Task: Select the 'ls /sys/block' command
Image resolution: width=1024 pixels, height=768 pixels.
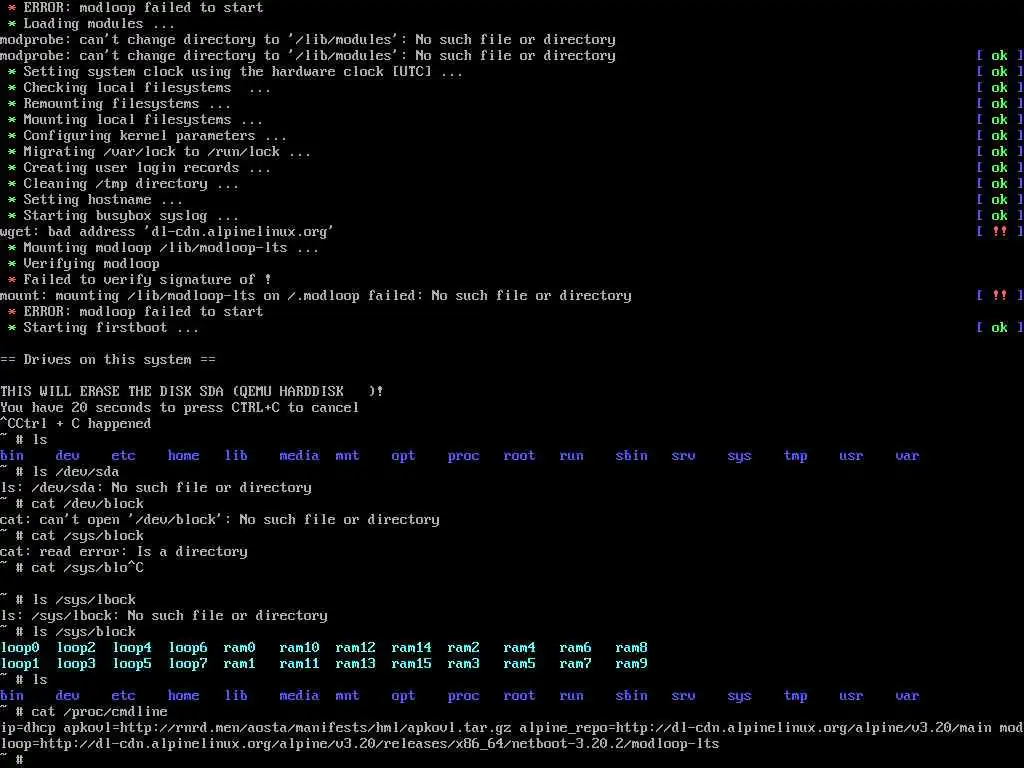Action: coord(84,632)
